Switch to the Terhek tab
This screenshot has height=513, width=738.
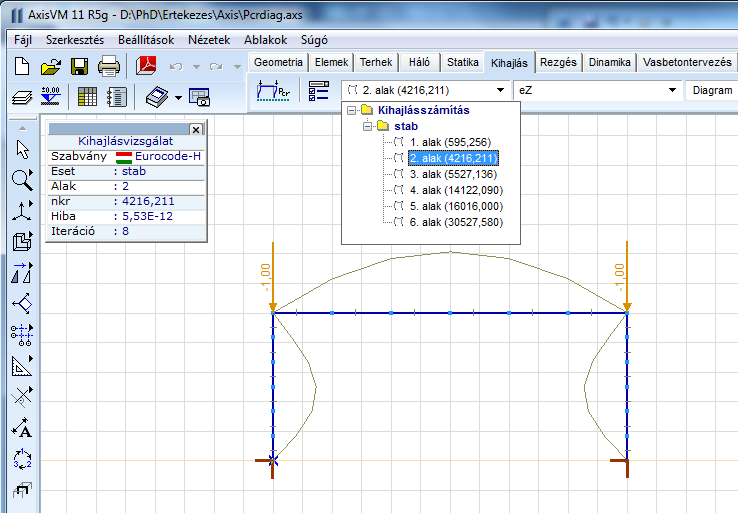pyautogui.click(x=376, y=62)
